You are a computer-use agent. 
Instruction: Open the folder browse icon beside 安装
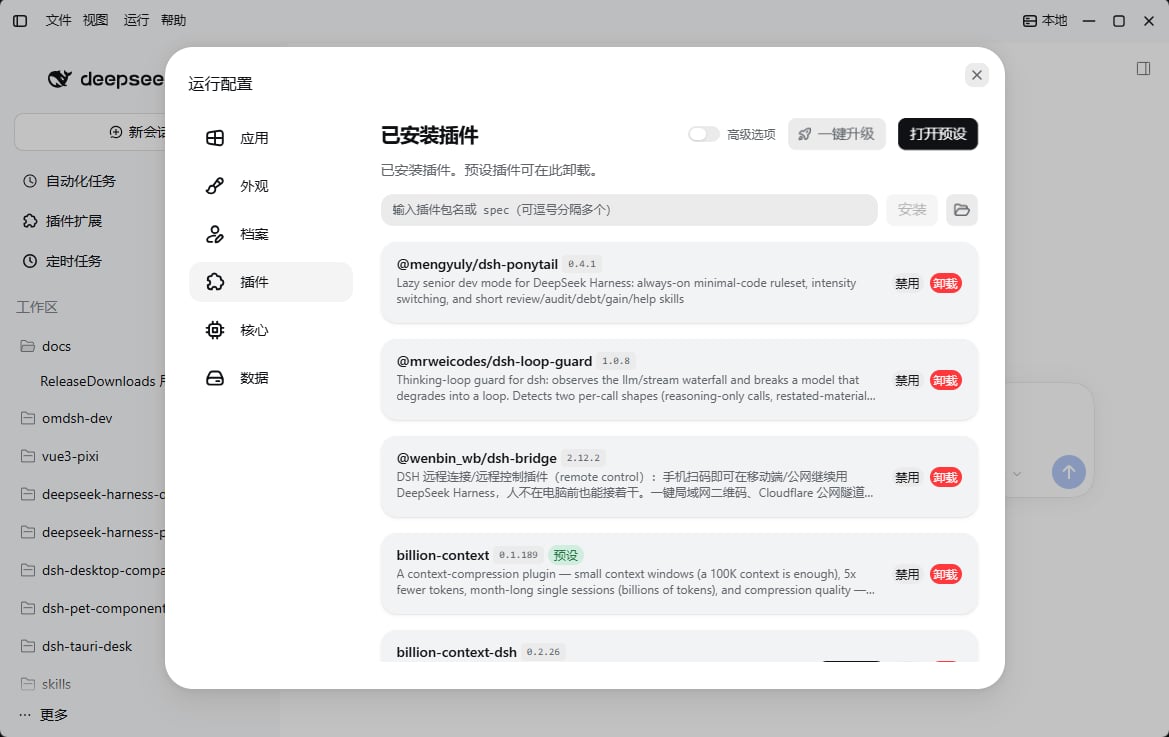[x=962, y=210]
